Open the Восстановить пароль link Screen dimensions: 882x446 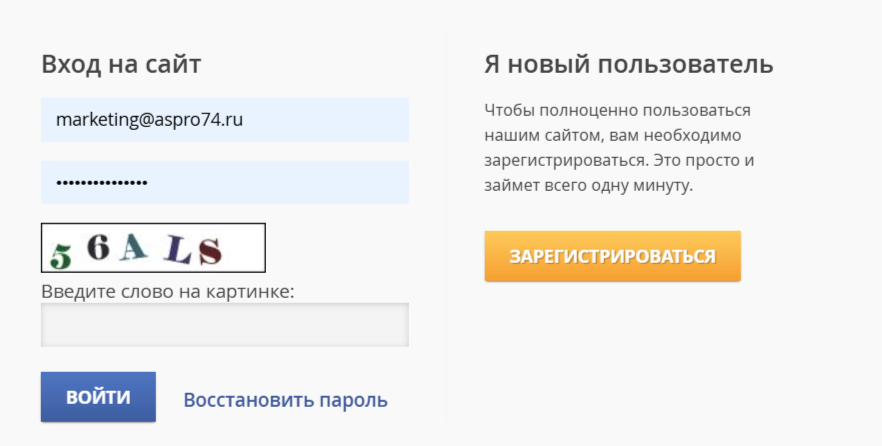click(x=285, y=400)
